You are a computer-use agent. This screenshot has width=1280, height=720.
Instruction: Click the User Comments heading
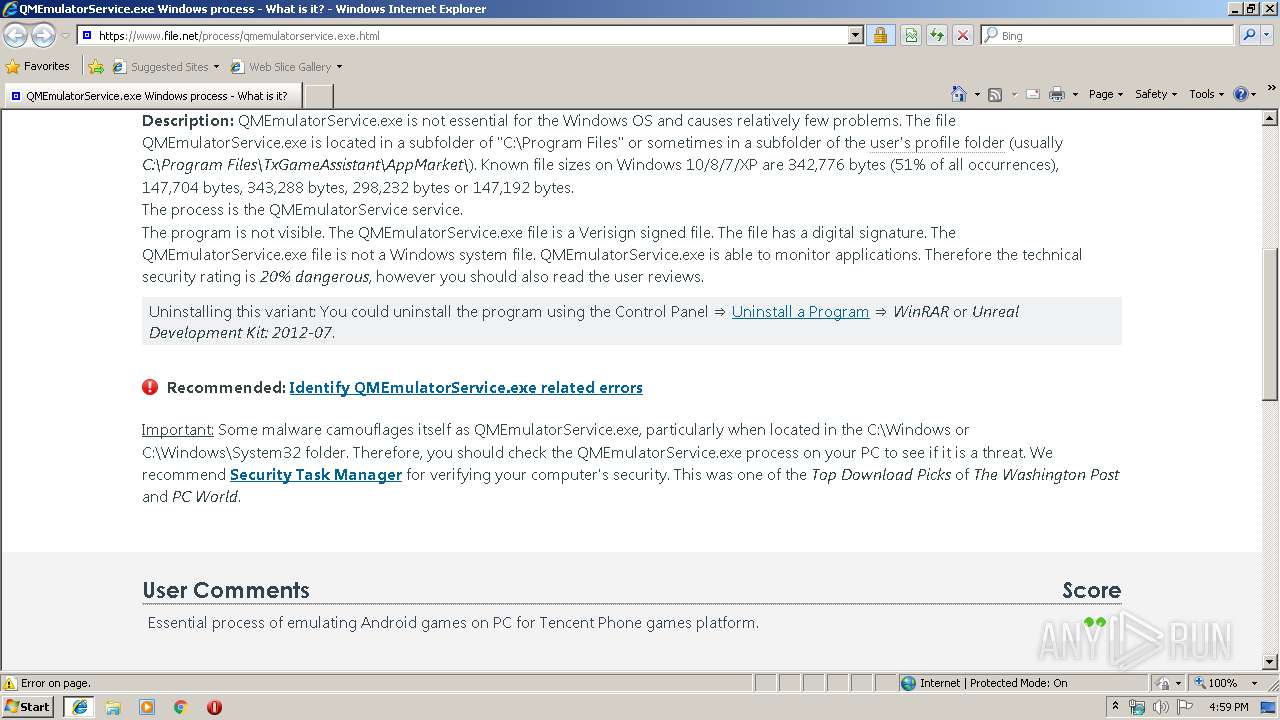click(x=226, y=590)
